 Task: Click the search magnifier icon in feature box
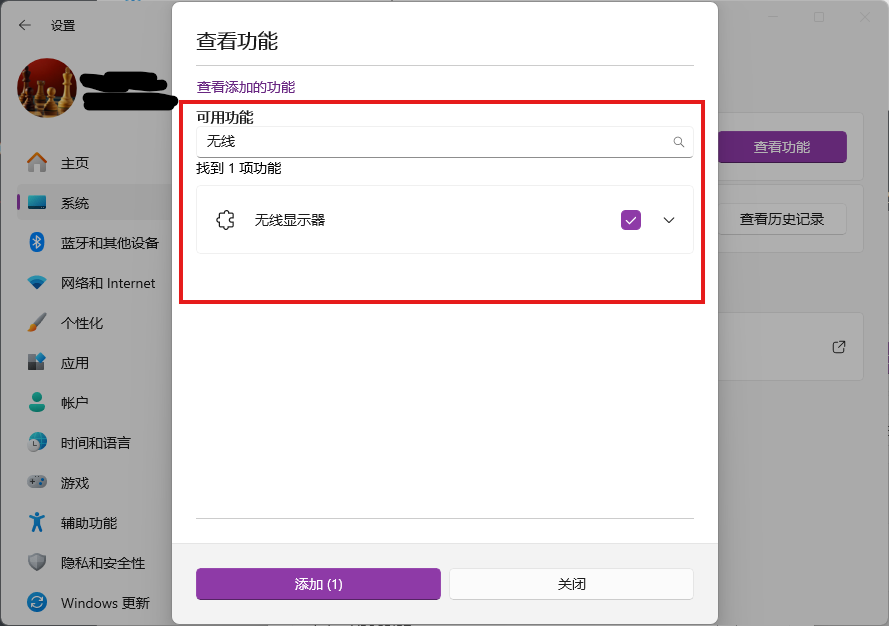tap(679, 142)
